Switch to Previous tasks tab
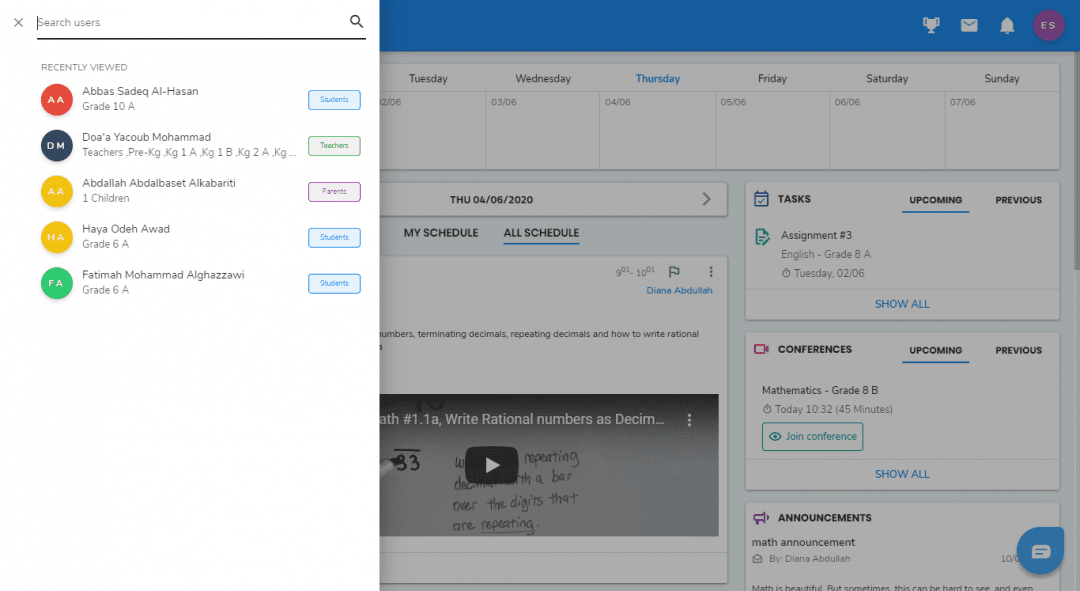Viewport: 1080px width, 591px height. tap(1018, 200)
